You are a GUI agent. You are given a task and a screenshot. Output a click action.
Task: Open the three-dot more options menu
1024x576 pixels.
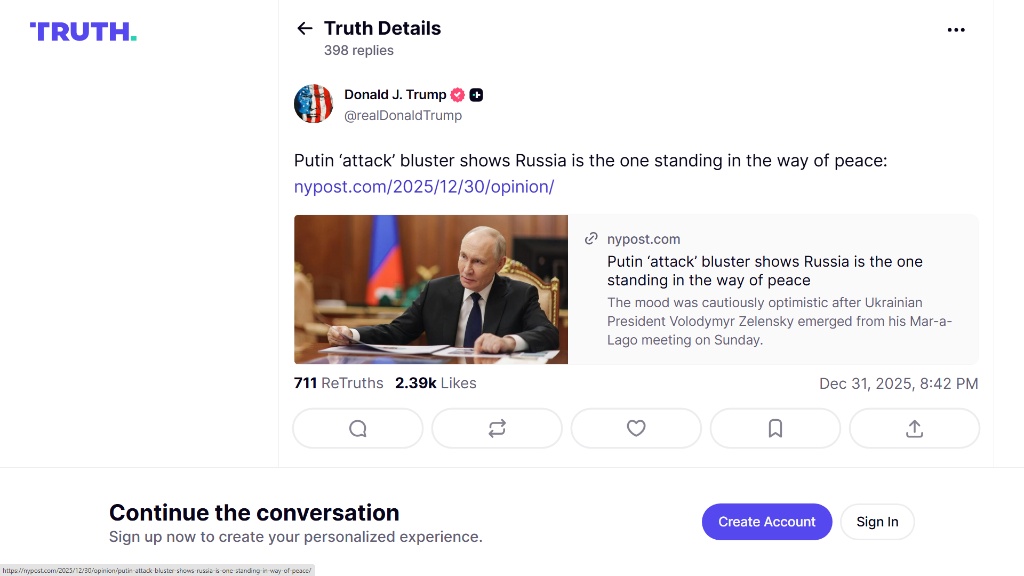click(956, 30)
